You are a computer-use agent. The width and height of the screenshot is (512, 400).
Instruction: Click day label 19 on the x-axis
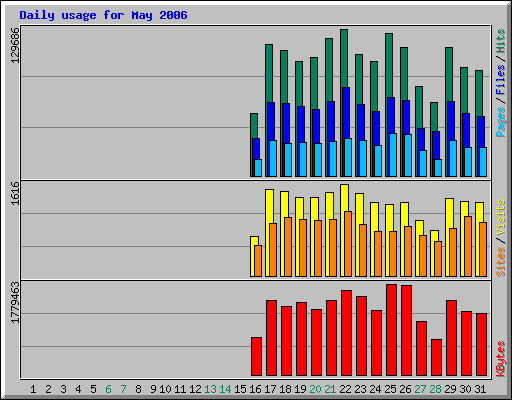[x=300, y=389]
